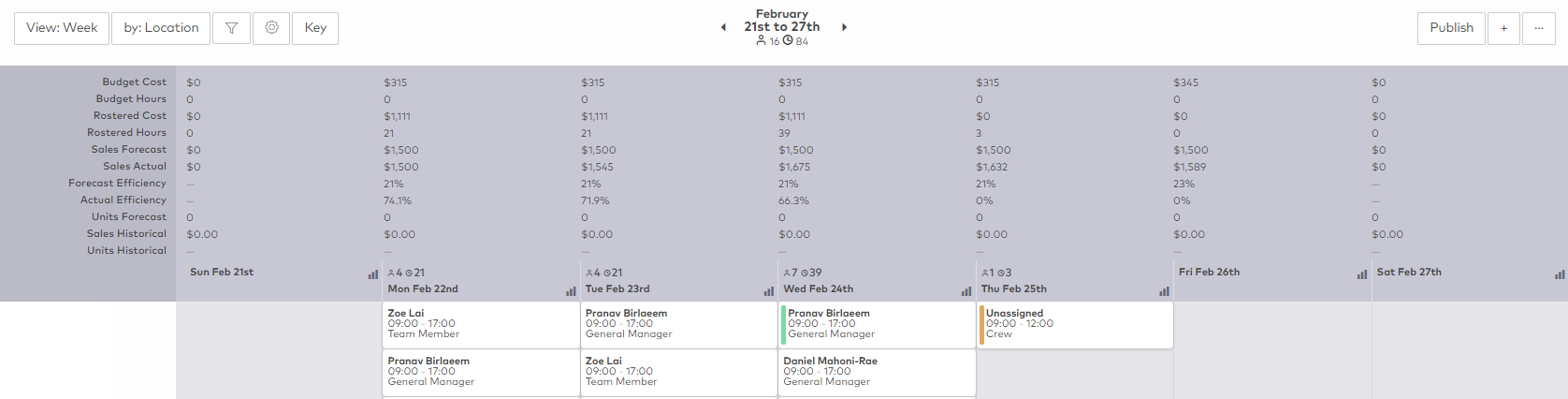The height and width of the screenshot is (399, 1568).
Task: Open Zoe Lai's Monday shift card
Action: (x=481, y=324)
